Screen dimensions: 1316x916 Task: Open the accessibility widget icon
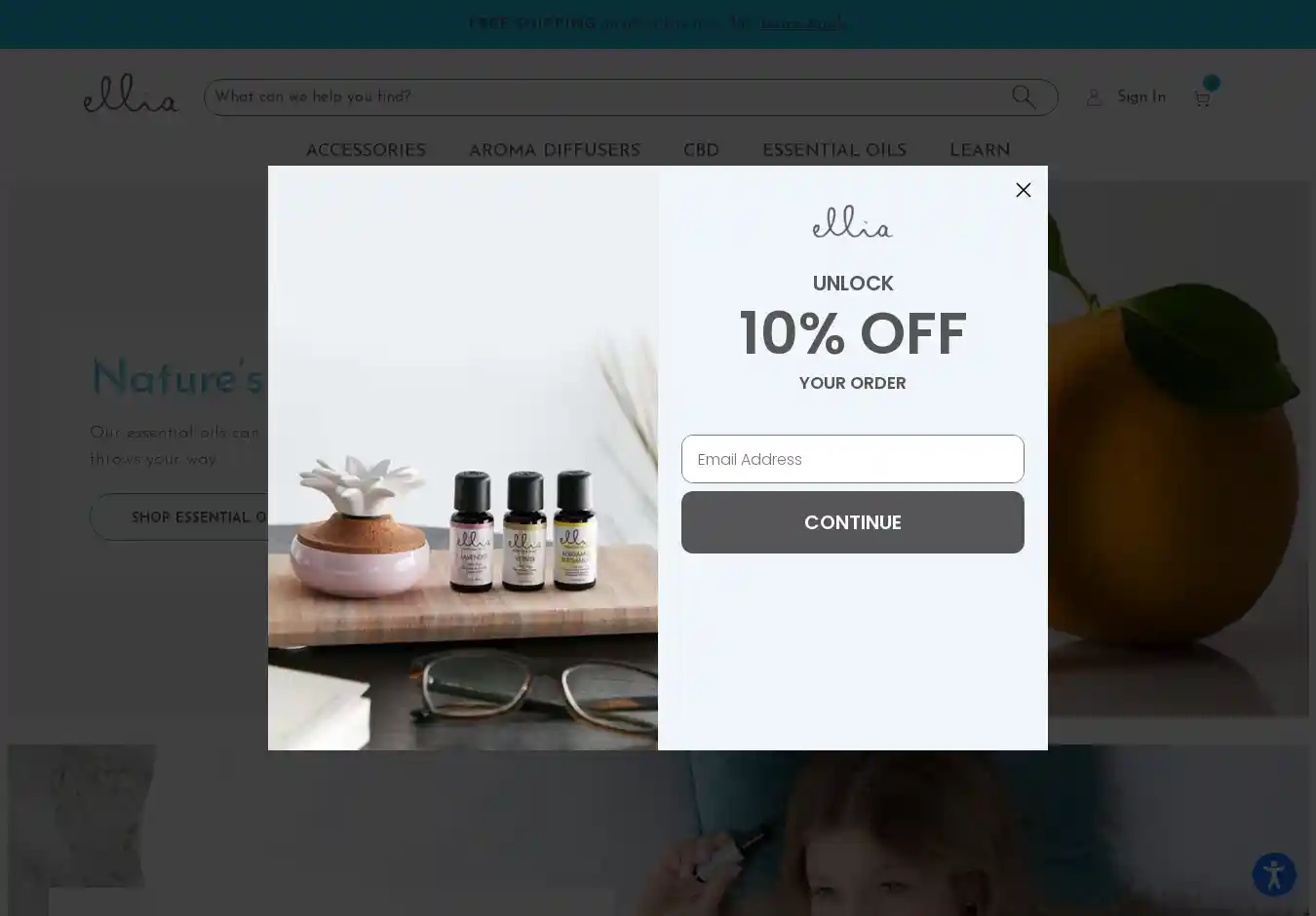point(1274,873)
